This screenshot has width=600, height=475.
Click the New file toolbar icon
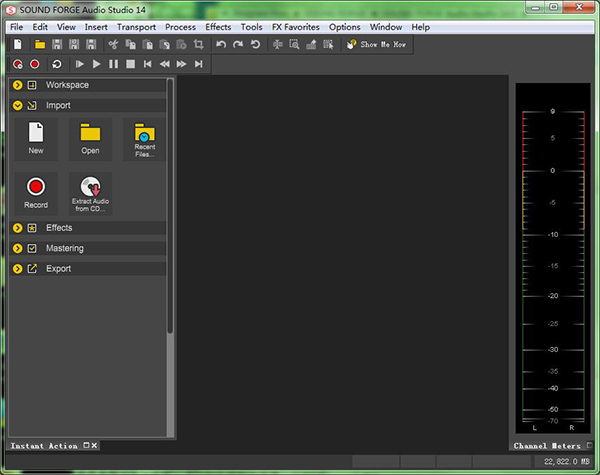18,44
